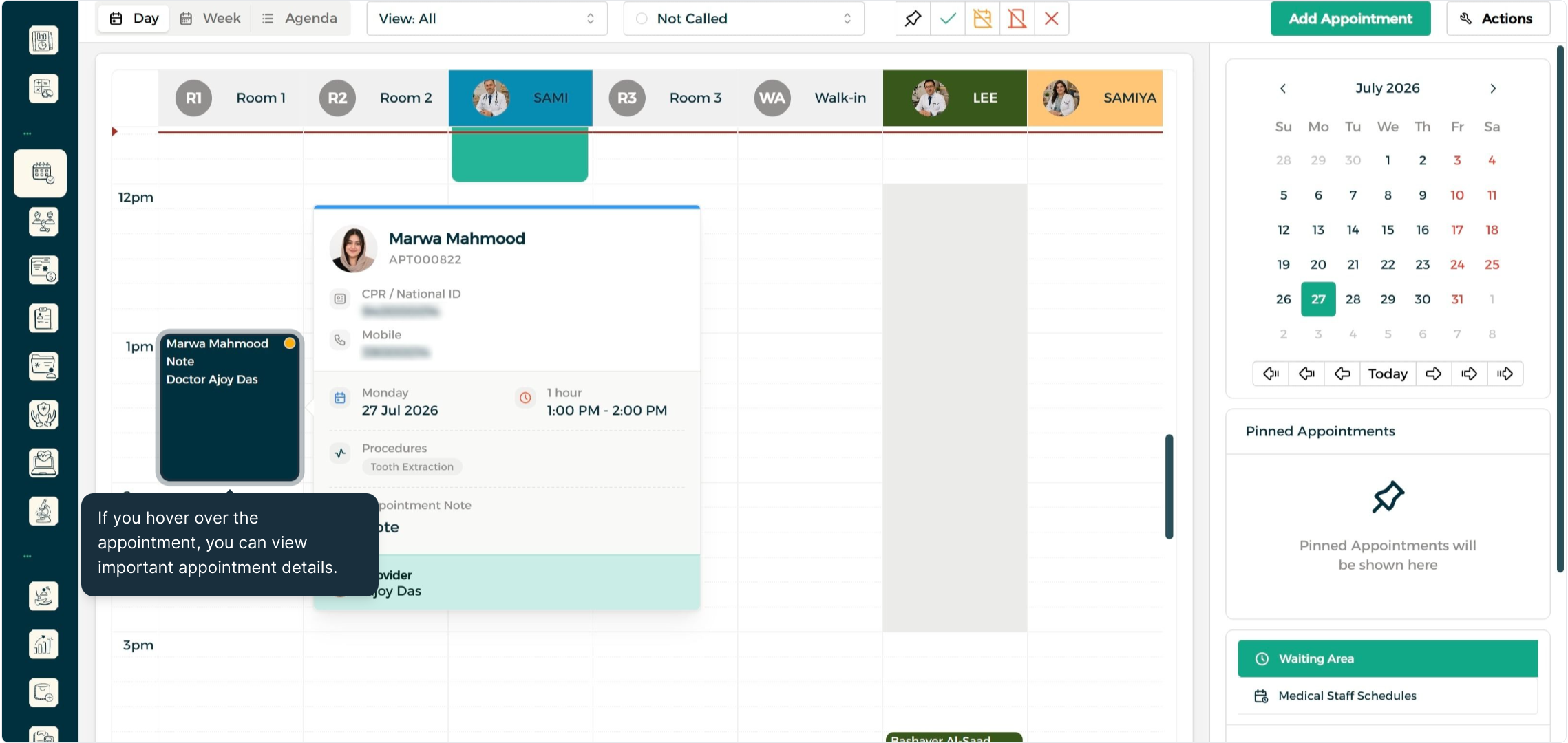Open the patient folder sidebar icon
This screenshot has width=1568, height=743.
pos(43,367)
